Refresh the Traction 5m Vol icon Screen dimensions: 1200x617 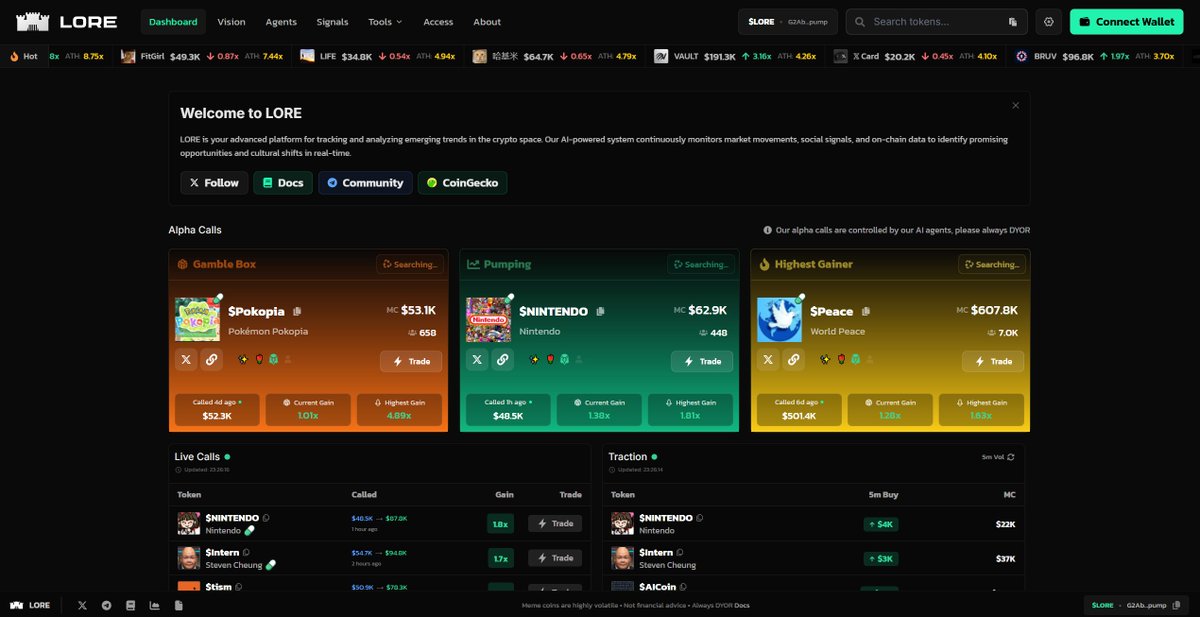[1011, 457]
